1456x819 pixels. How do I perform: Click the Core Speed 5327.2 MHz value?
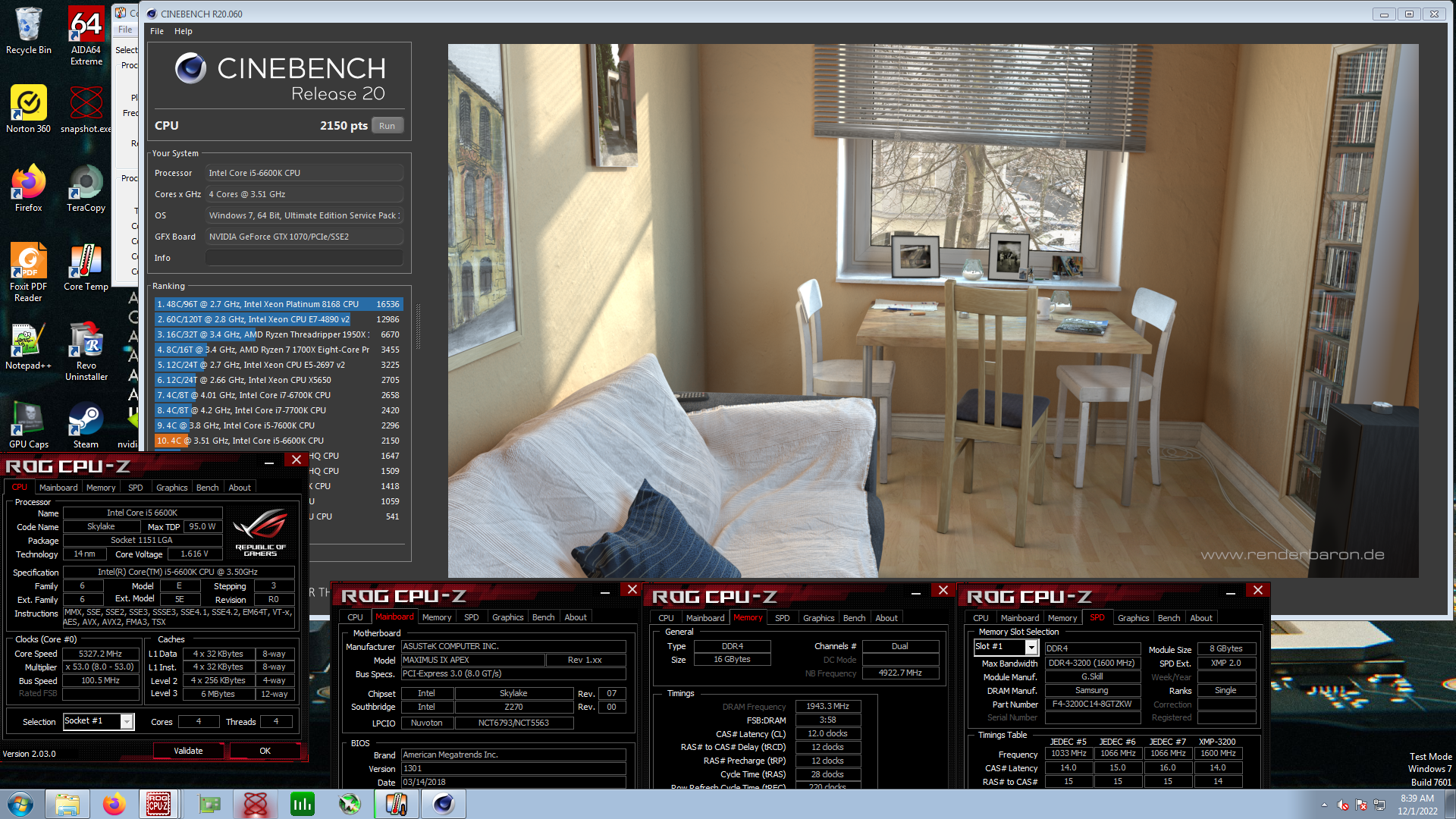pyautogui.click(x=100, y=654)
